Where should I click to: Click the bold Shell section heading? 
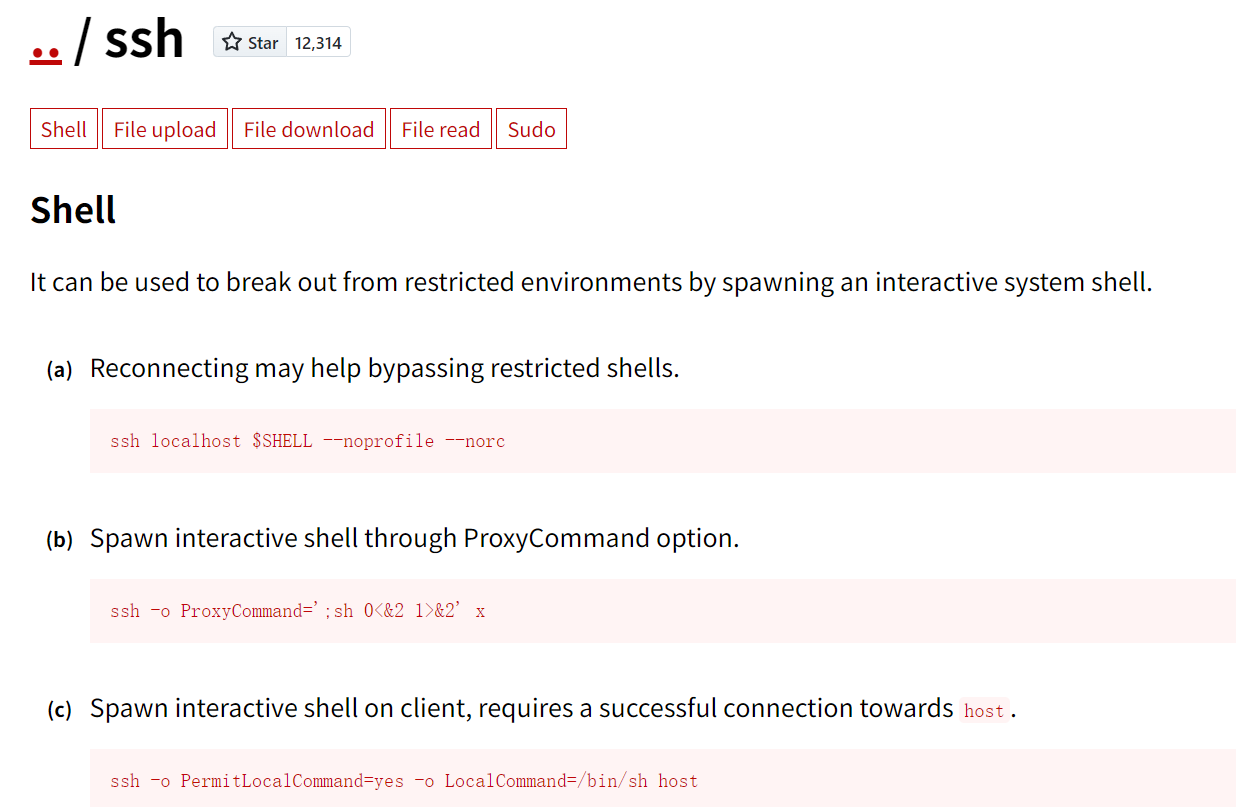pos(73,210)
